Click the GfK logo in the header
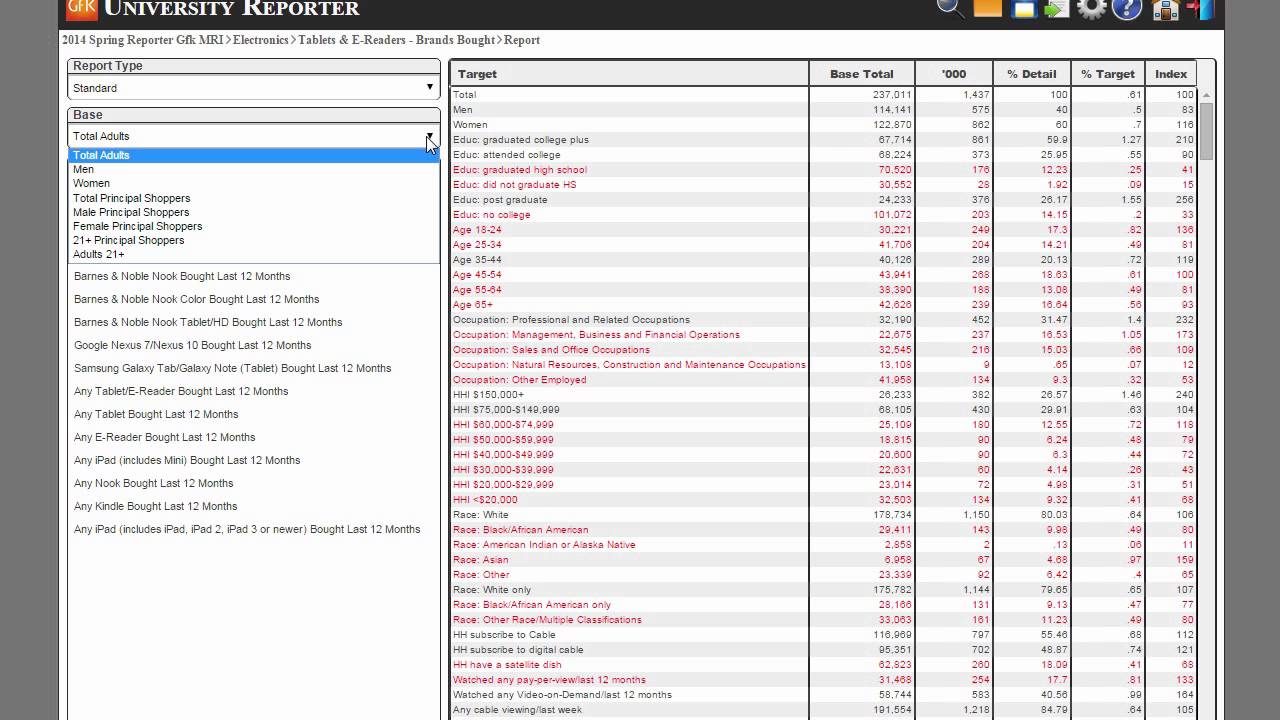1280x720 pixels. tap(81, 8)
